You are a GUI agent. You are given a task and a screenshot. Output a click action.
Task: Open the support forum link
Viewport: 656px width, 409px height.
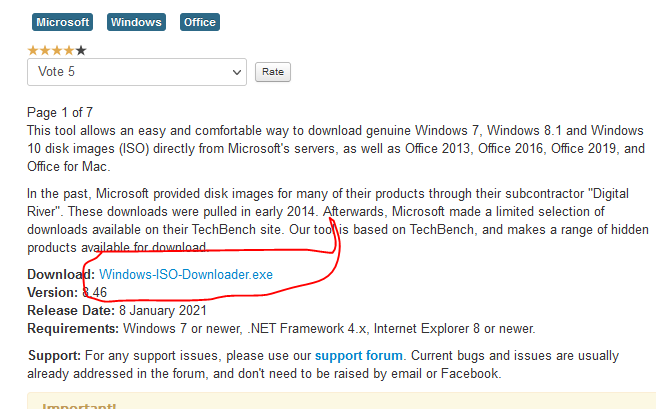[x=359, y=355]
